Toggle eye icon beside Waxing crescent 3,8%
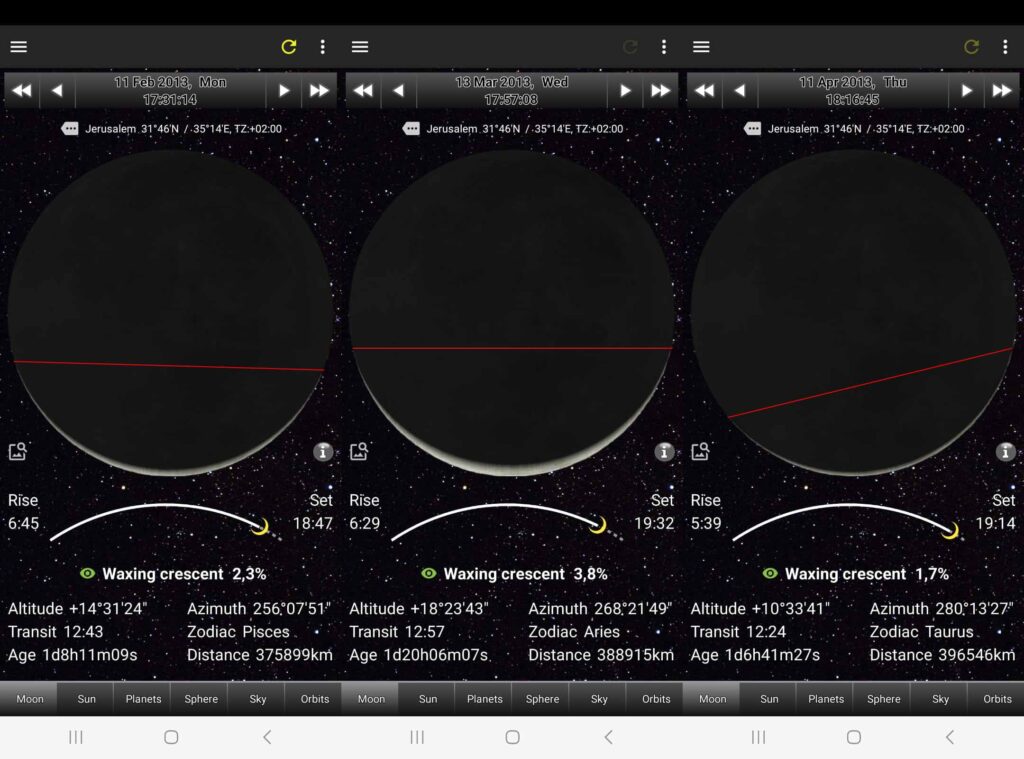Screen dimensions: 1024x759 429,574
